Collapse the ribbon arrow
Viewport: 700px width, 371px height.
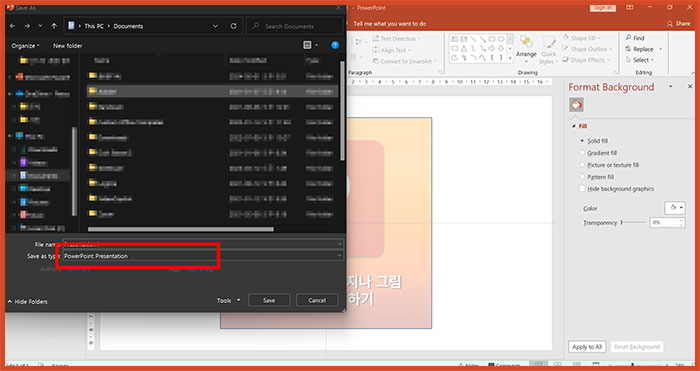[693, 73]
